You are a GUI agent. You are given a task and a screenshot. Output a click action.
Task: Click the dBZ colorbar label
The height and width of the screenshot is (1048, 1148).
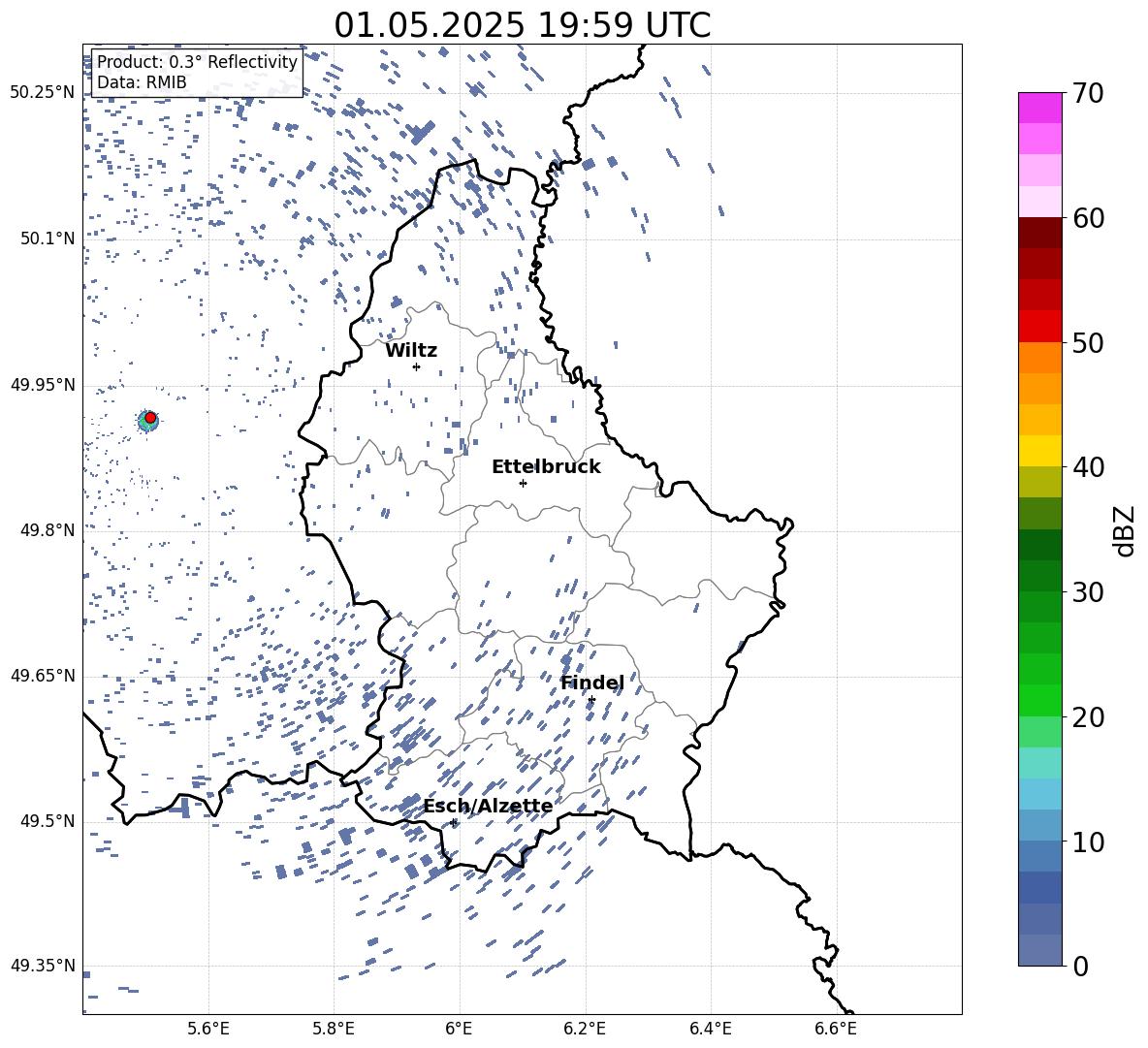coord(1126,530)
